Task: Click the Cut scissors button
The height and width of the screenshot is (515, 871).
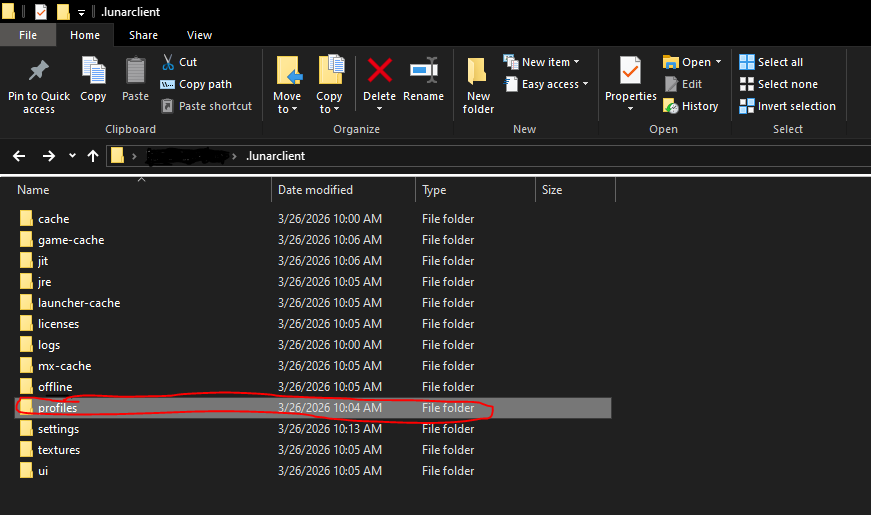Action: pos(180,62)
